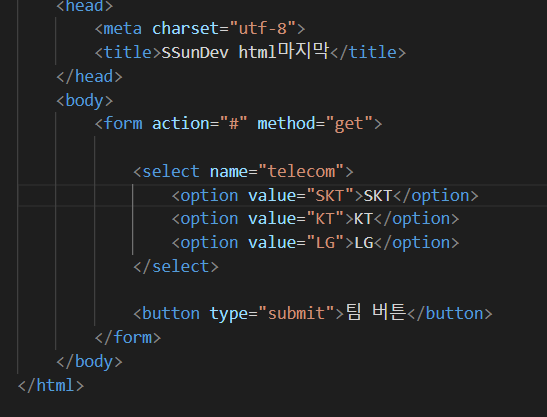Click the opening <title> tag
This screenshot has width=547, height=417.
128,53
